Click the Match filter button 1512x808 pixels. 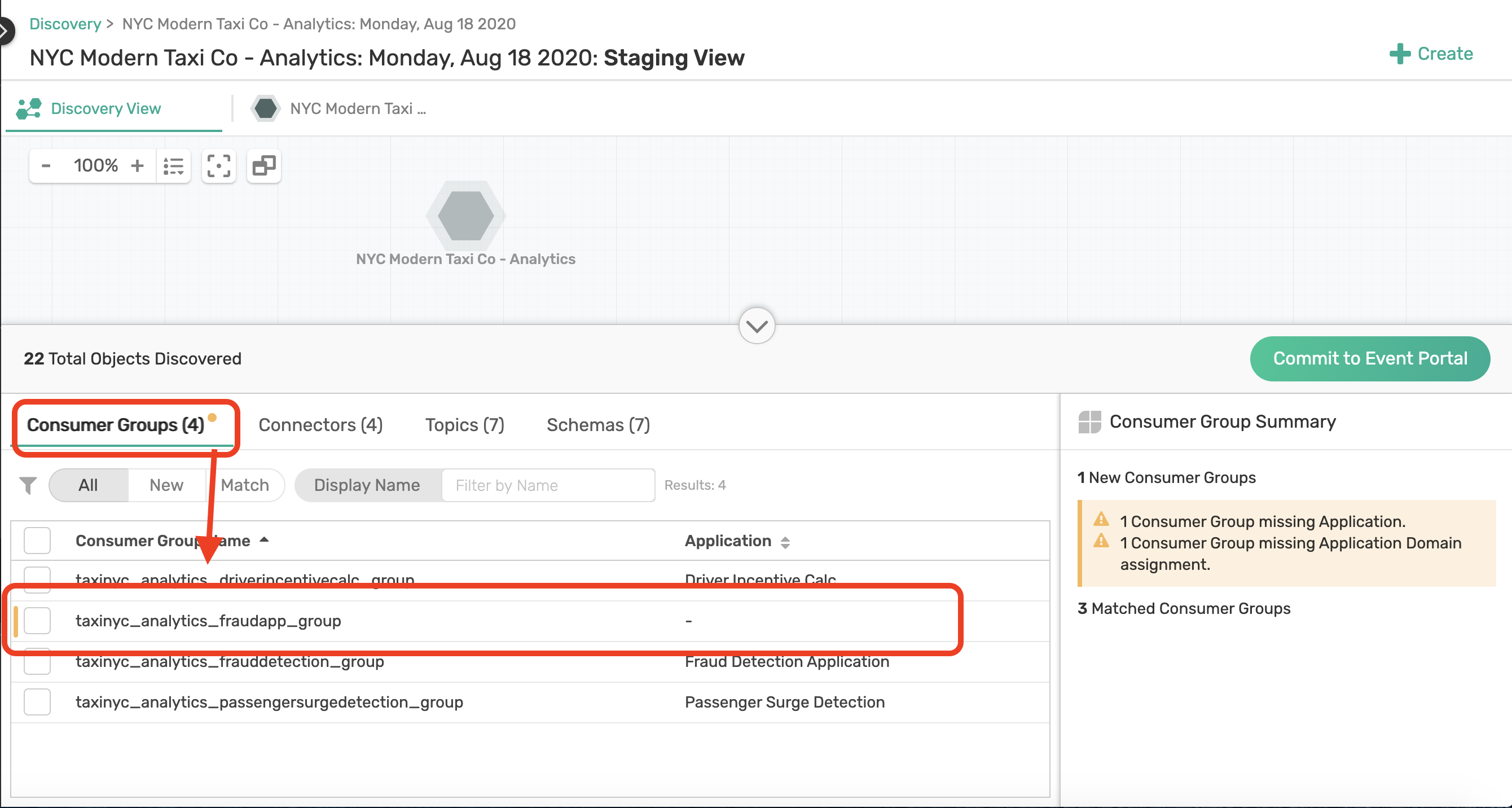point(244,485)
